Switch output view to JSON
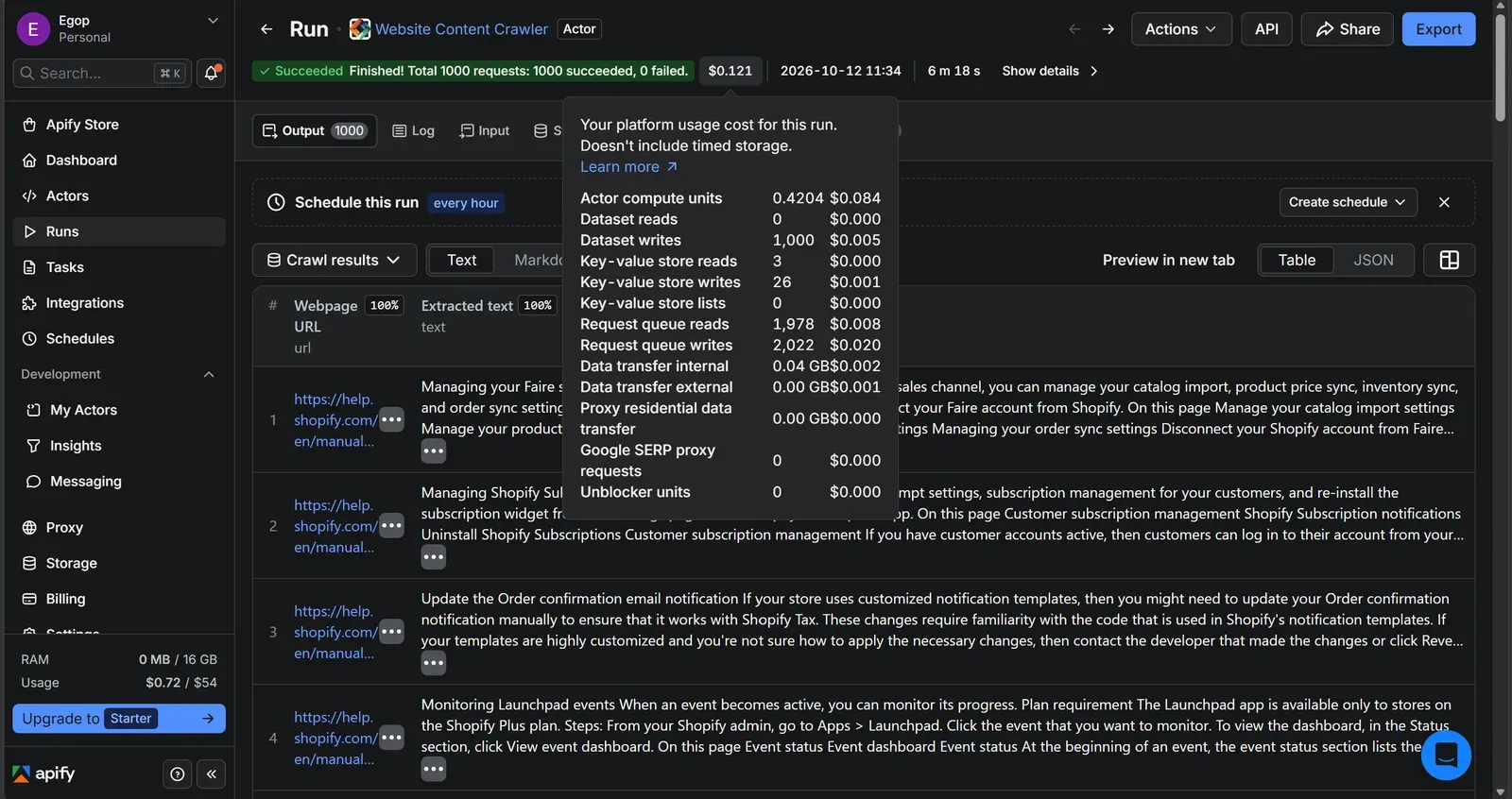This screenshot has height=799, width=1512. coord(1373,260)
